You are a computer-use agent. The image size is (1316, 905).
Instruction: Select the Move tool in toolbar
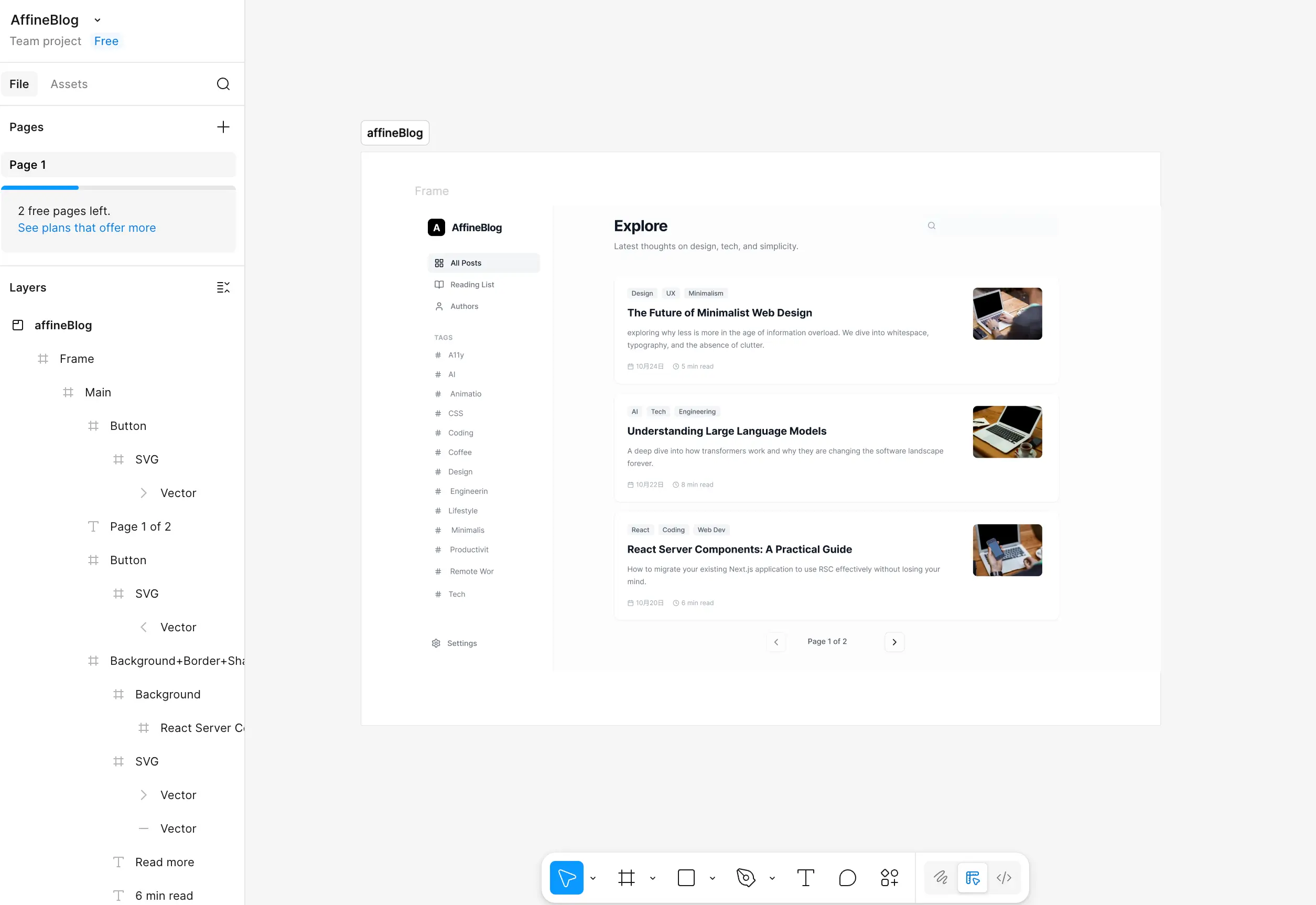coord(566,878)
